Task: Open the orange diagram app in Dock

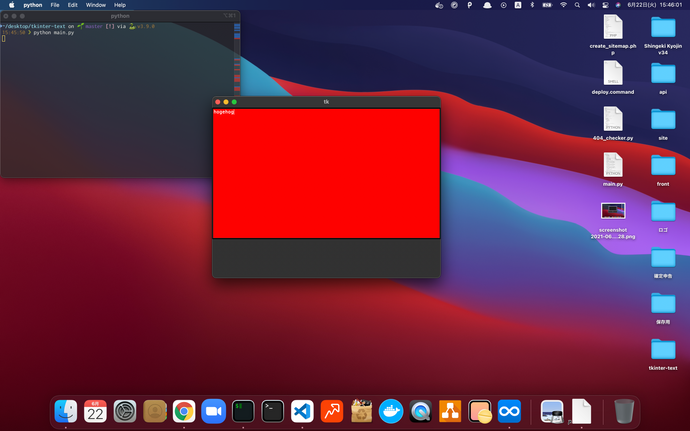Action: pyautogui.click(x=450, y=411)
